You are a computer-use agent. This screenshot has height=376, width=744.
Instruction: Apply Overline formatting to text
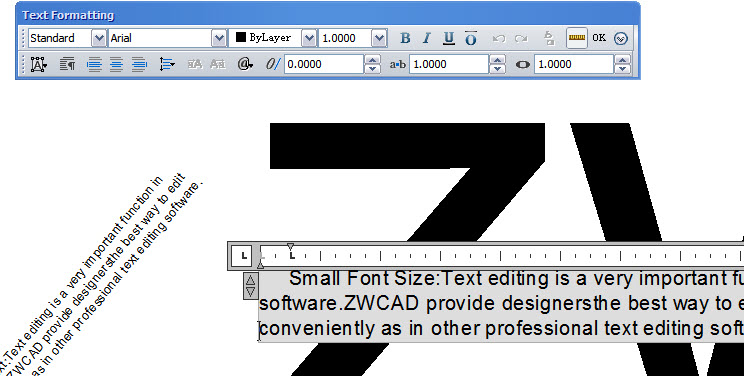(x=470, y=38)
